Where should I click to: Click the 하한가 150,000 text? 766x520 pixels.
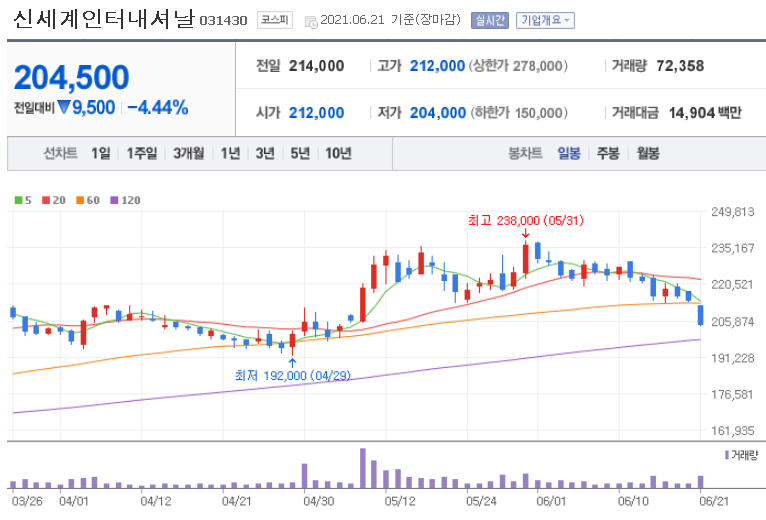(519, 113)
